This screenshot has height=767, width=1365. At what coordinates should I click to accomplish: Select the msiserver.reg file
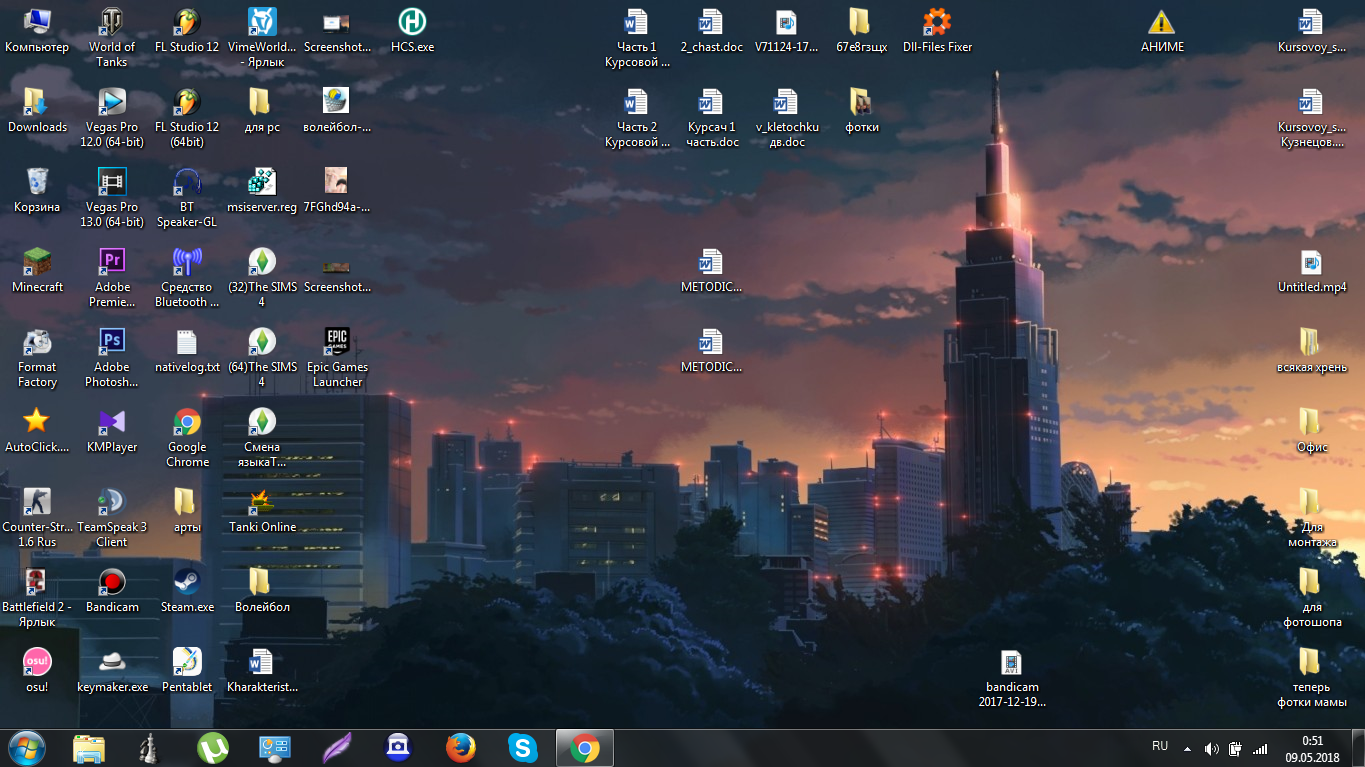tap(262, 190)
